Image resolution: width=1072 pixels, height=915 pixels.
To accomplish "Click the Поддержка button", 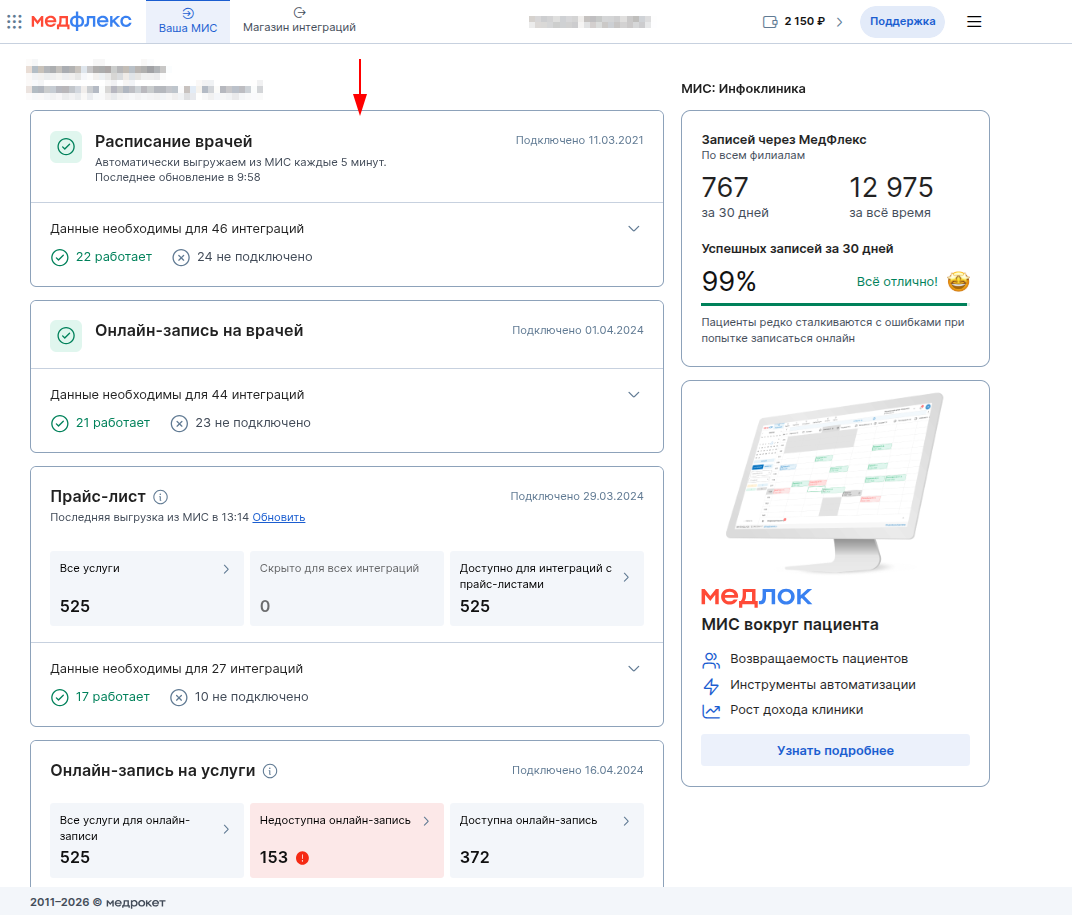I will pyautogui.click(x=902, y=21).
